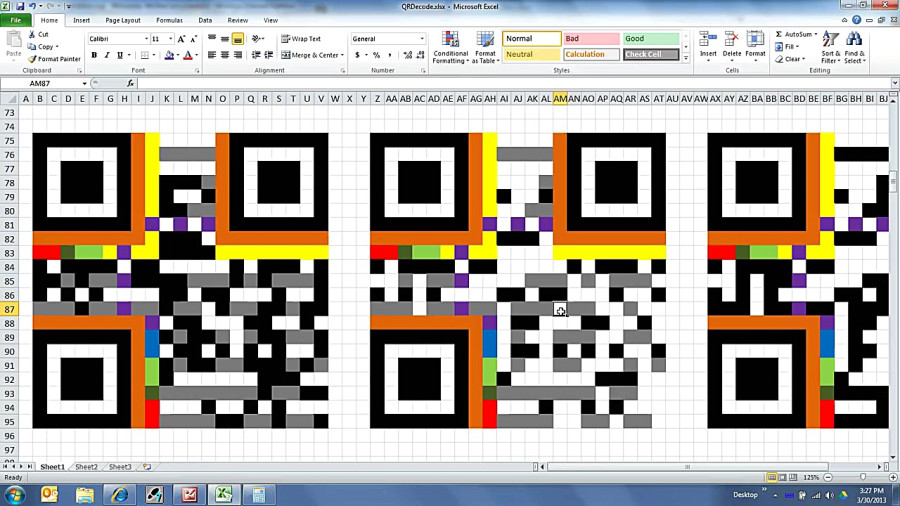Toggle Wrap Text
This screenshot has width=900, height=506.
tap(301, 38)
